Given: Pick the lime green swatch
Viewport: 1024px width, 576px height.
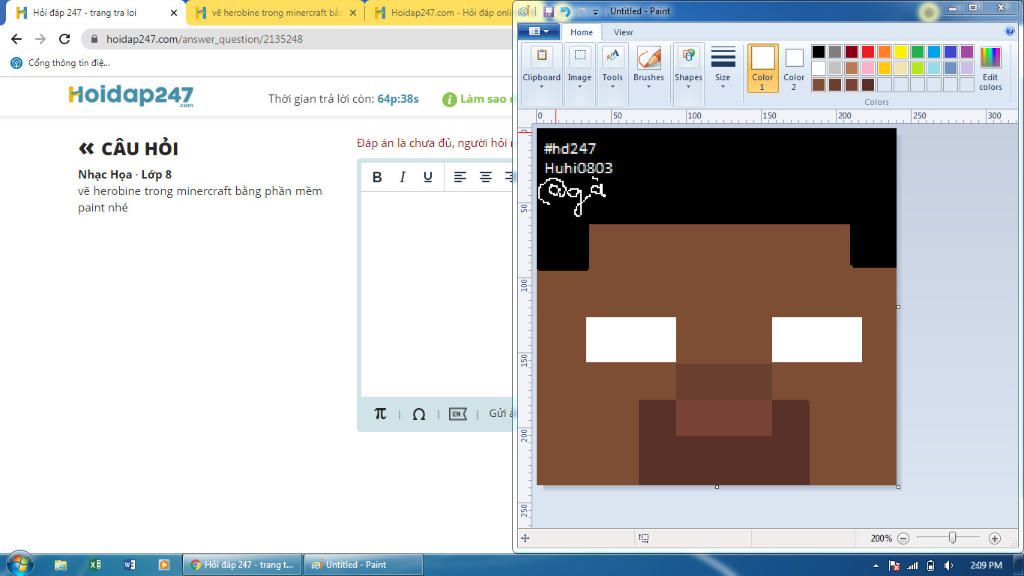Looking at the screenshot, I should [x=918, y=68].
